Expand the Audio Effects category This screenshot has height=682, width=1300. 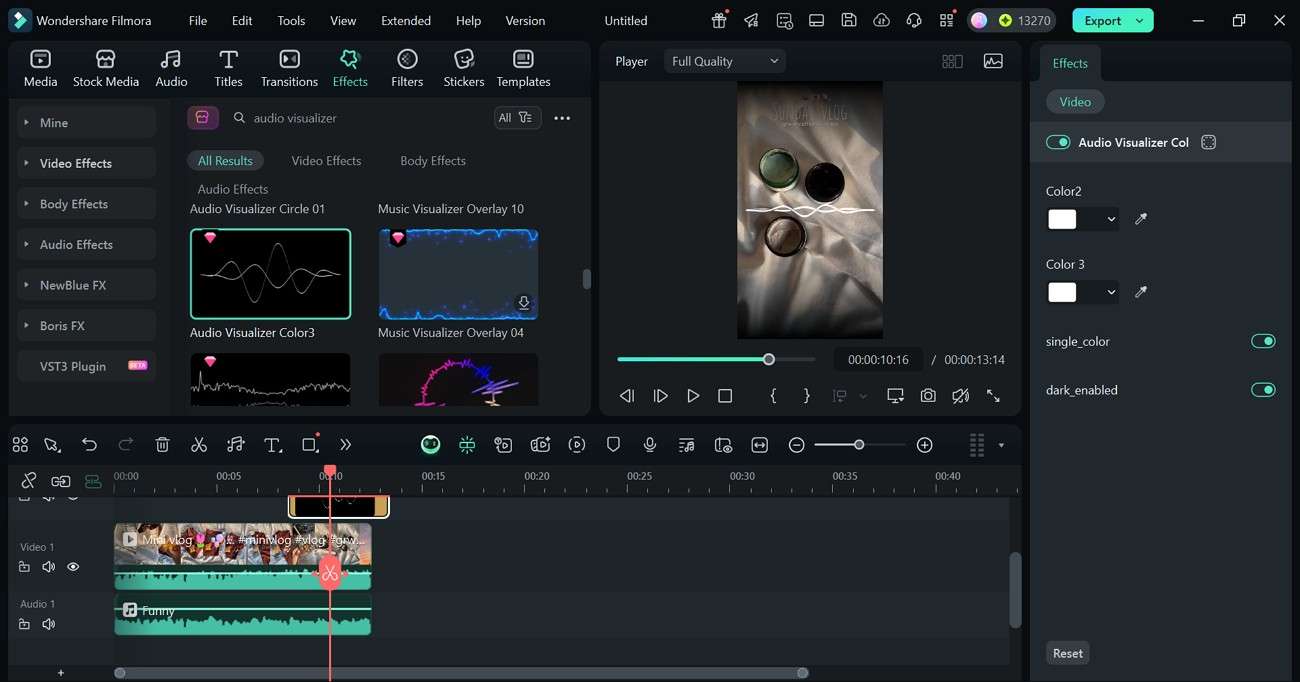tap(76, 245)
